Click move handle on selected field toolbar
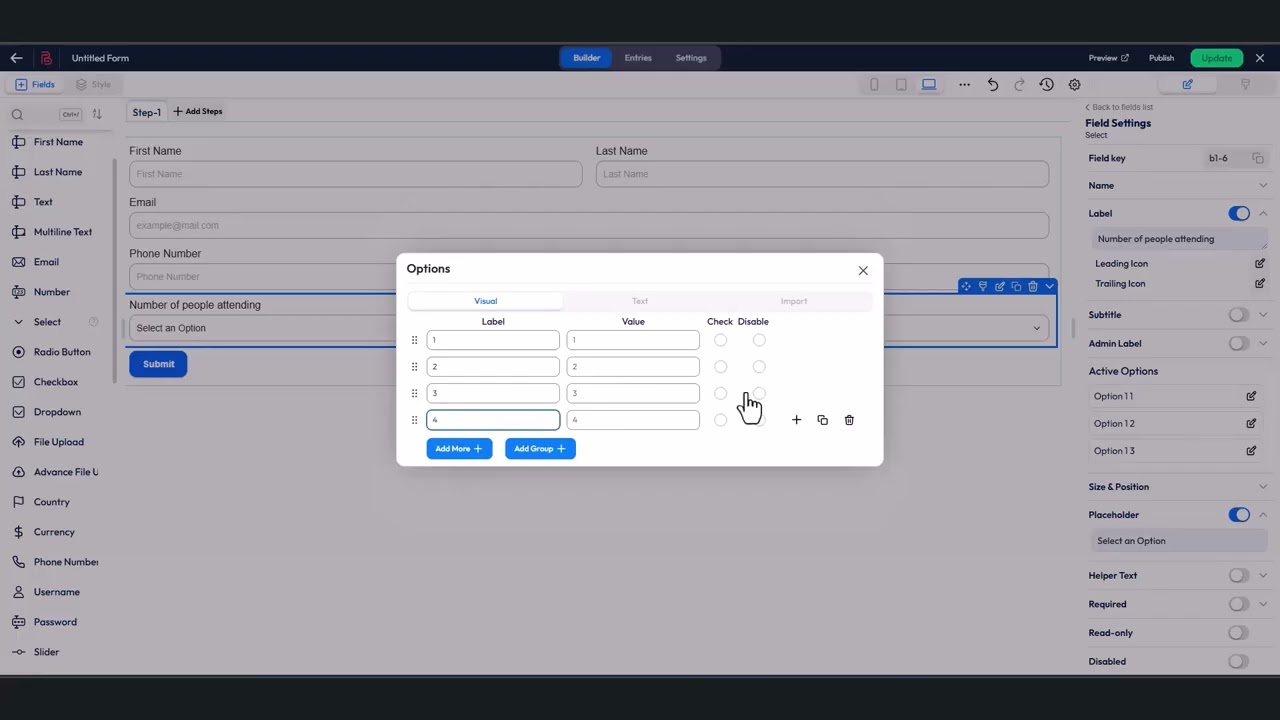Screen dimensions: 1280x720 [x=966, y=287]
